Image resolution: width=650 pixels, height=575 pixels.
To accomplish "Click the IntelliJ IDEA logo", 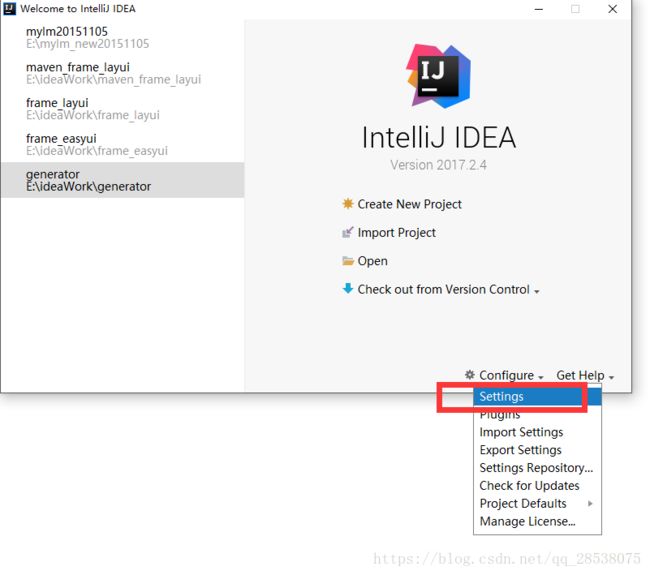I will (x=439, y=76).
